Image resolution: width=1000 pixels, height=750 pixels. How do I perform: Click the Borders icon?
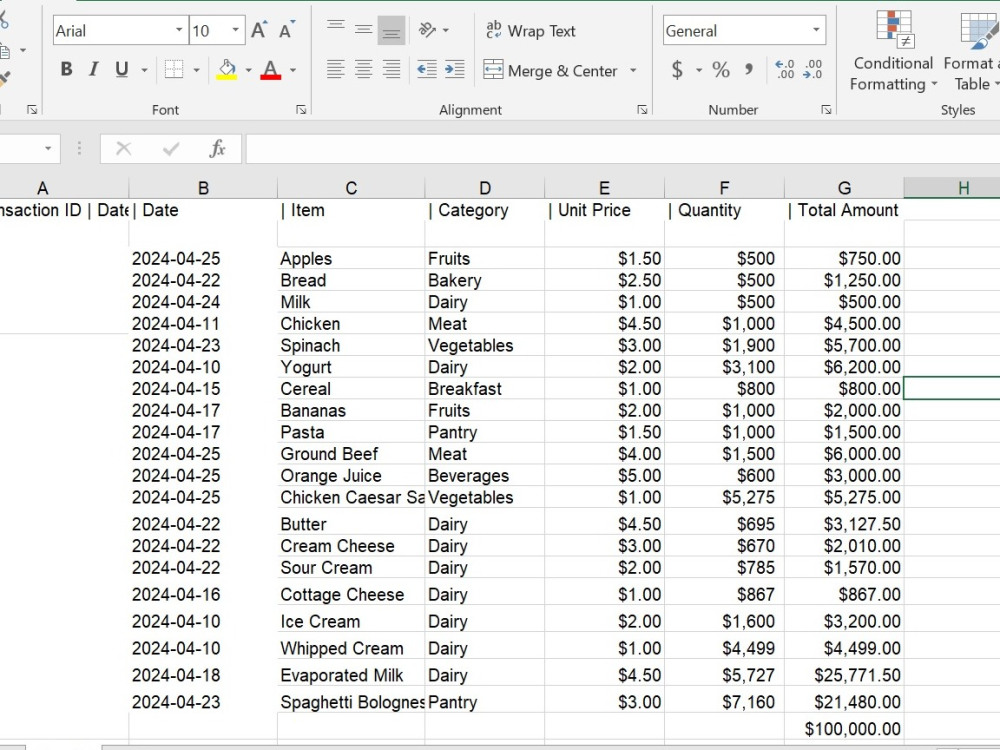(x=174, y=69)
